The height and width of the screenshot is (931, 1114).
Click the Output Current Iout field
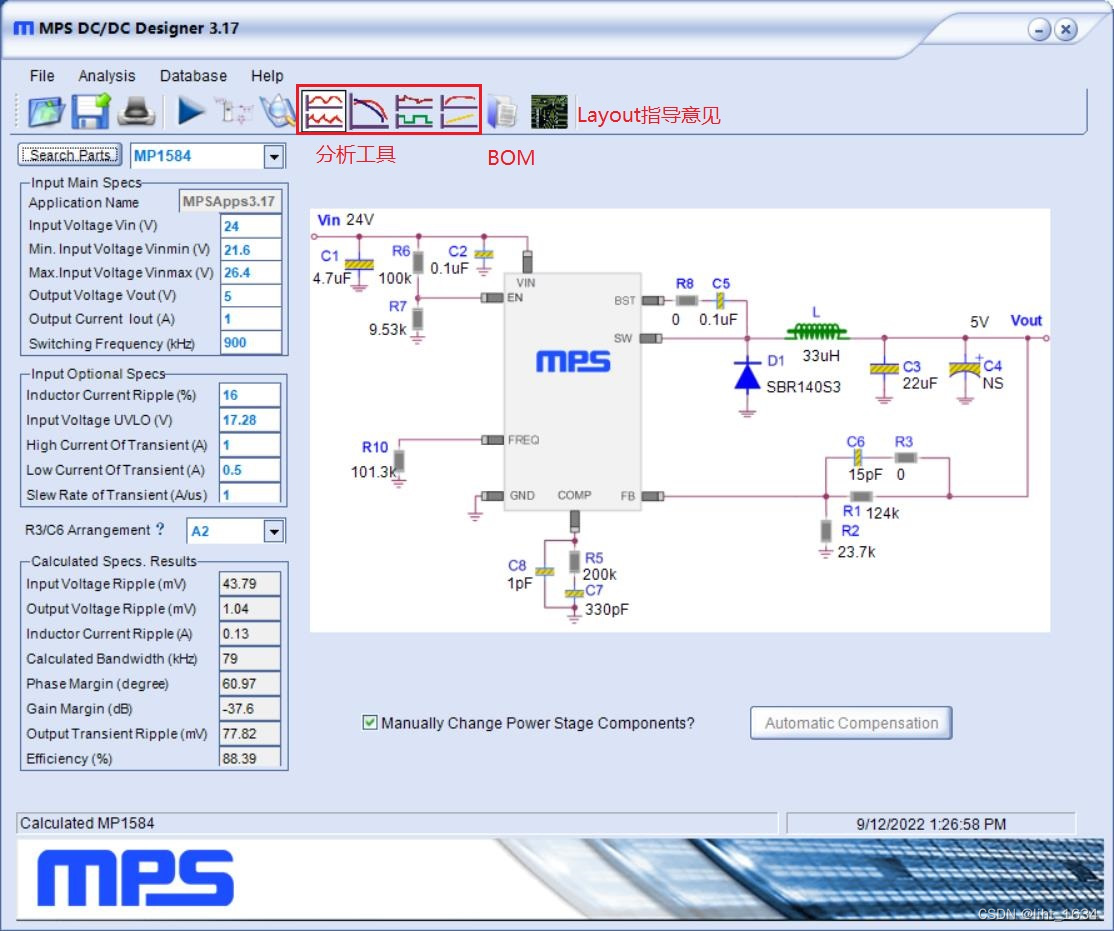(x=252, y=319)
